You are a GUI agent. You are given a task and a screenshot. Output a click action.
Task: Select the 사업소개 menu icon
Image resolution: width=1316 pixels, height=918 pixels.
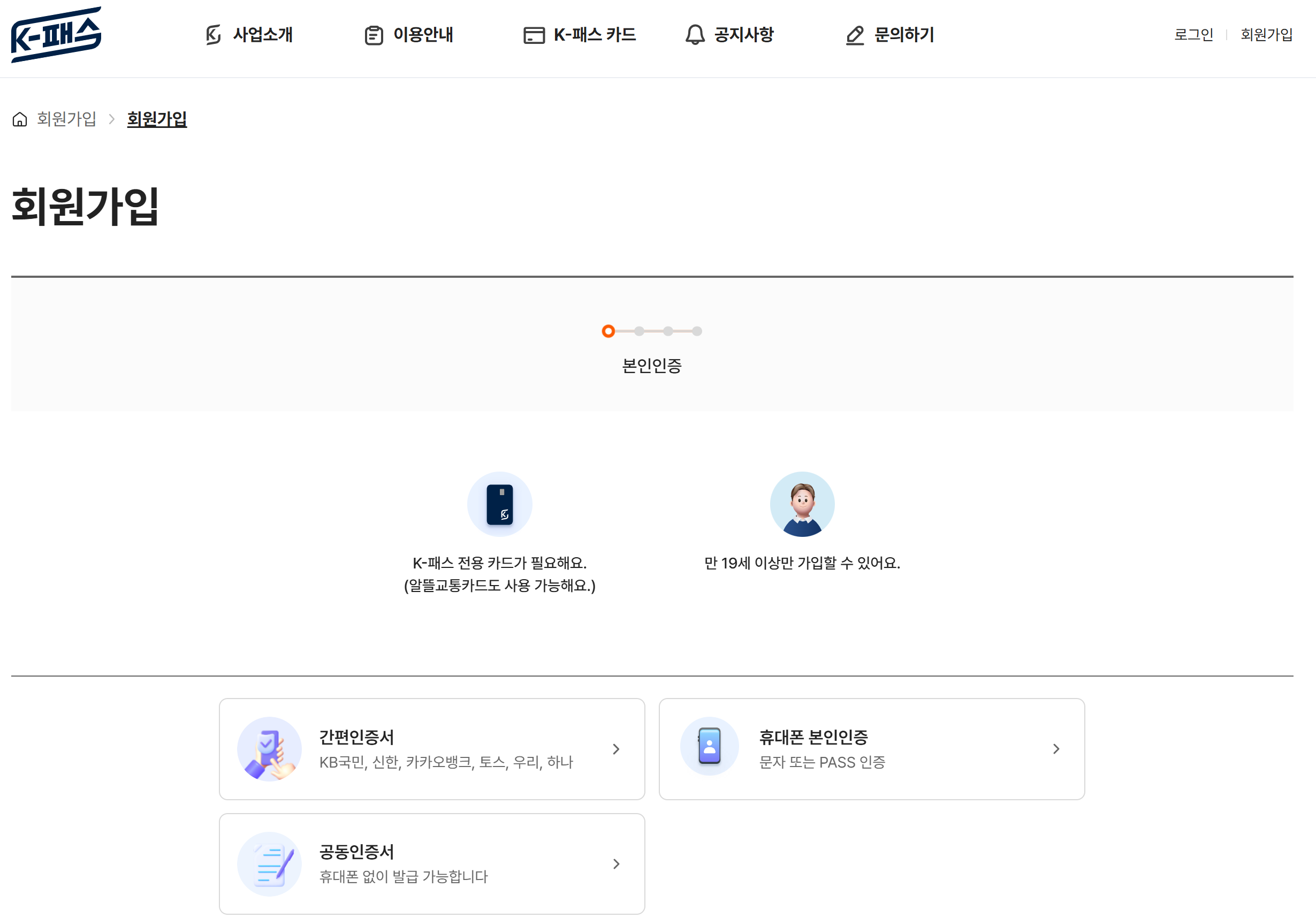coord(212,35)
